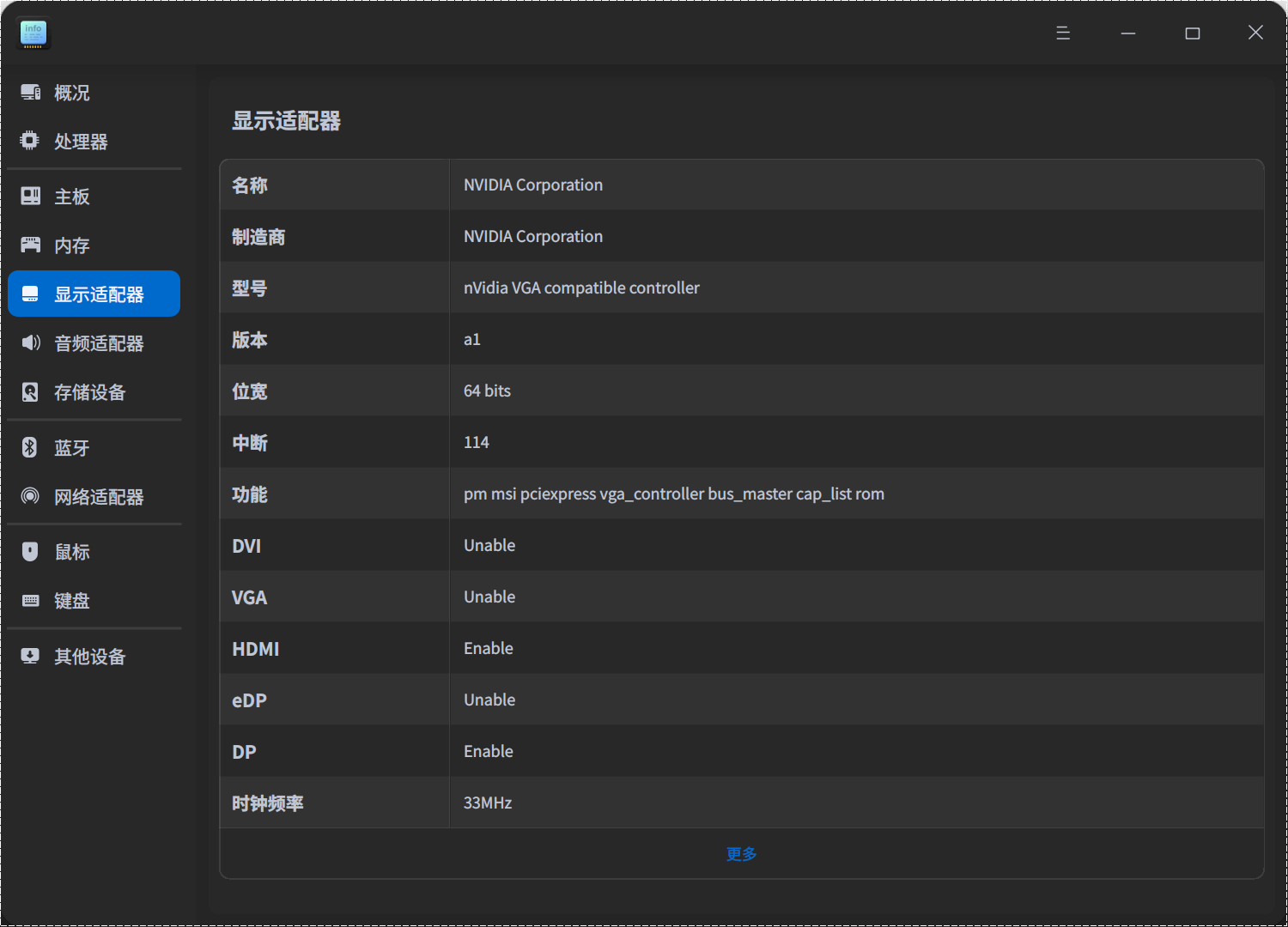Click the 主板 motherboard icon
The height and width of the screenshot is (927, 1288).
coord(30,196)
